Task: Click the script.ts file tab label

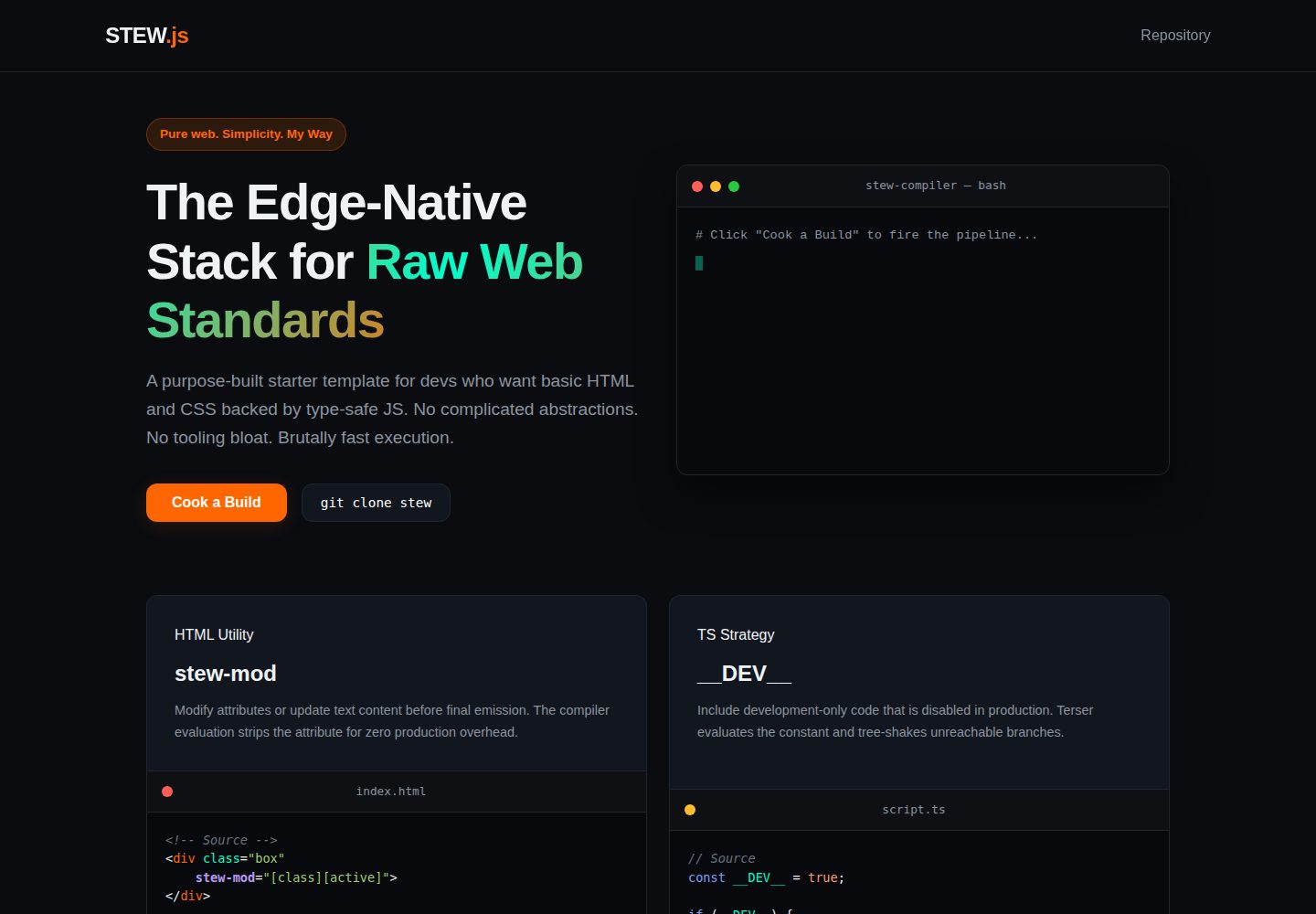Action: coord(914,810)
